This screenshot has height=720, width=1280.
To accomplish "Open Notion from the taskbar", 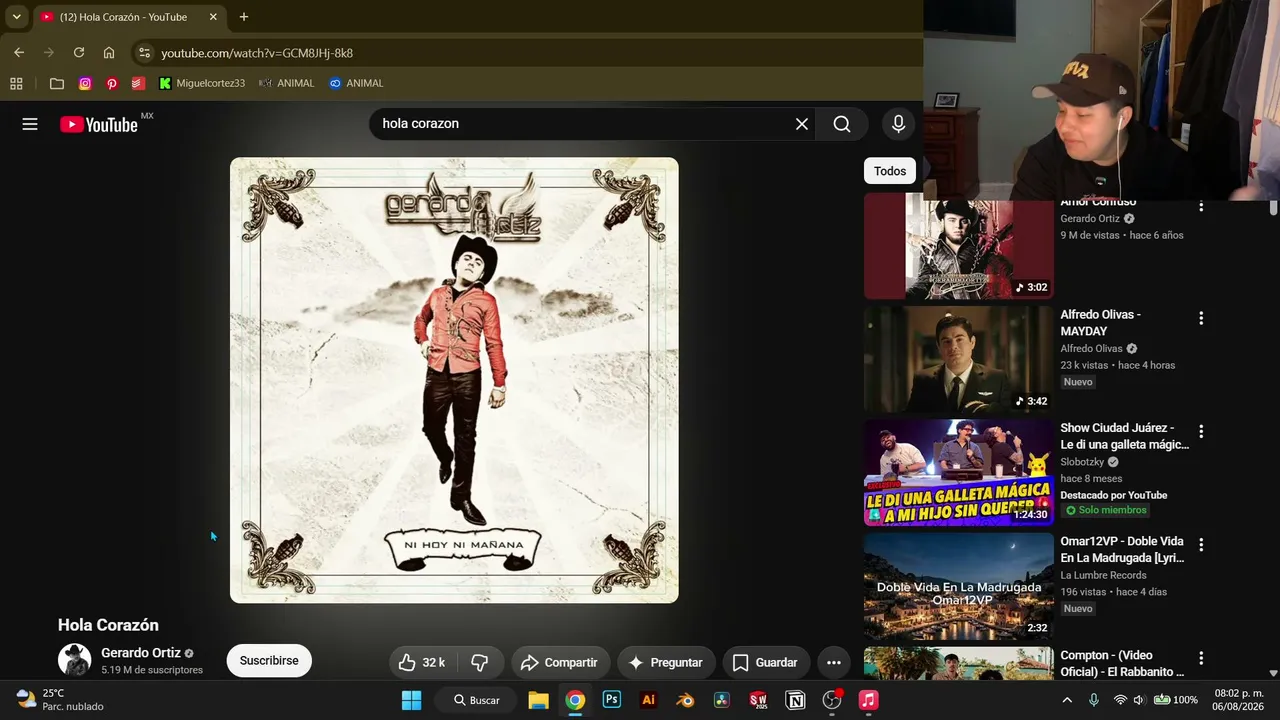I will click(795, 700).
